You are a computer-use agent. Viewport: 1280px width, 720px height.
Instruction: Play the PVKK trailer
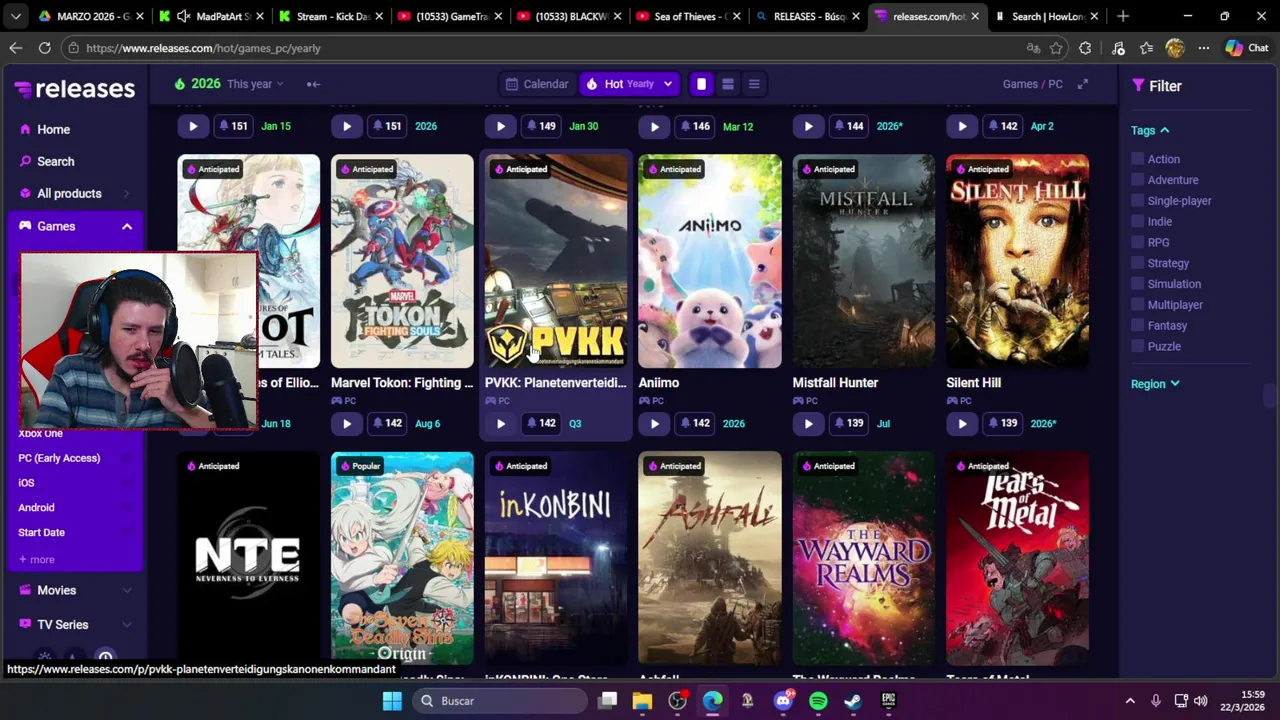click(x=500, y=423)
